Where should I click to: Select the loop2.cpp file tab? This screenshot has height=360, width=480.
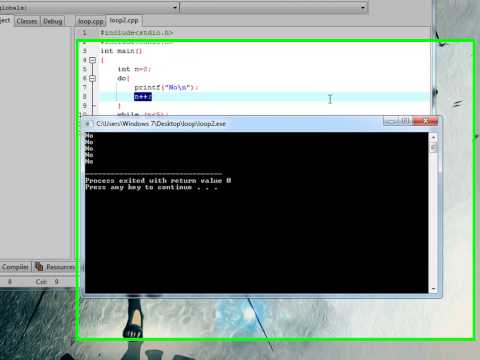124,21
